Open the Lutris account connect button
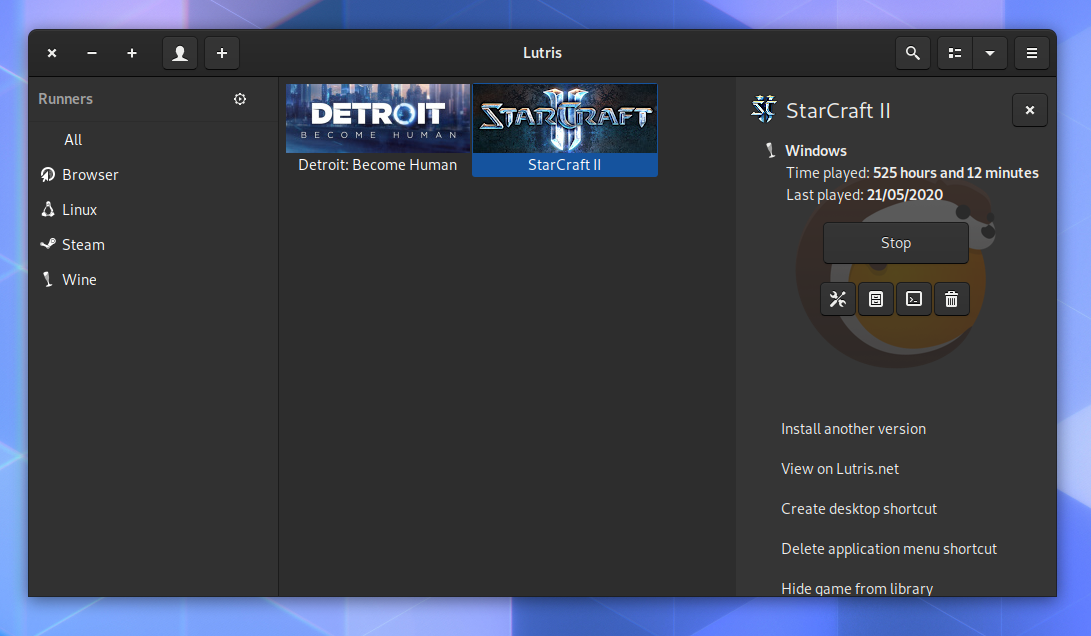The height and width of the screenshot is (636, 1091). (180, 53)
